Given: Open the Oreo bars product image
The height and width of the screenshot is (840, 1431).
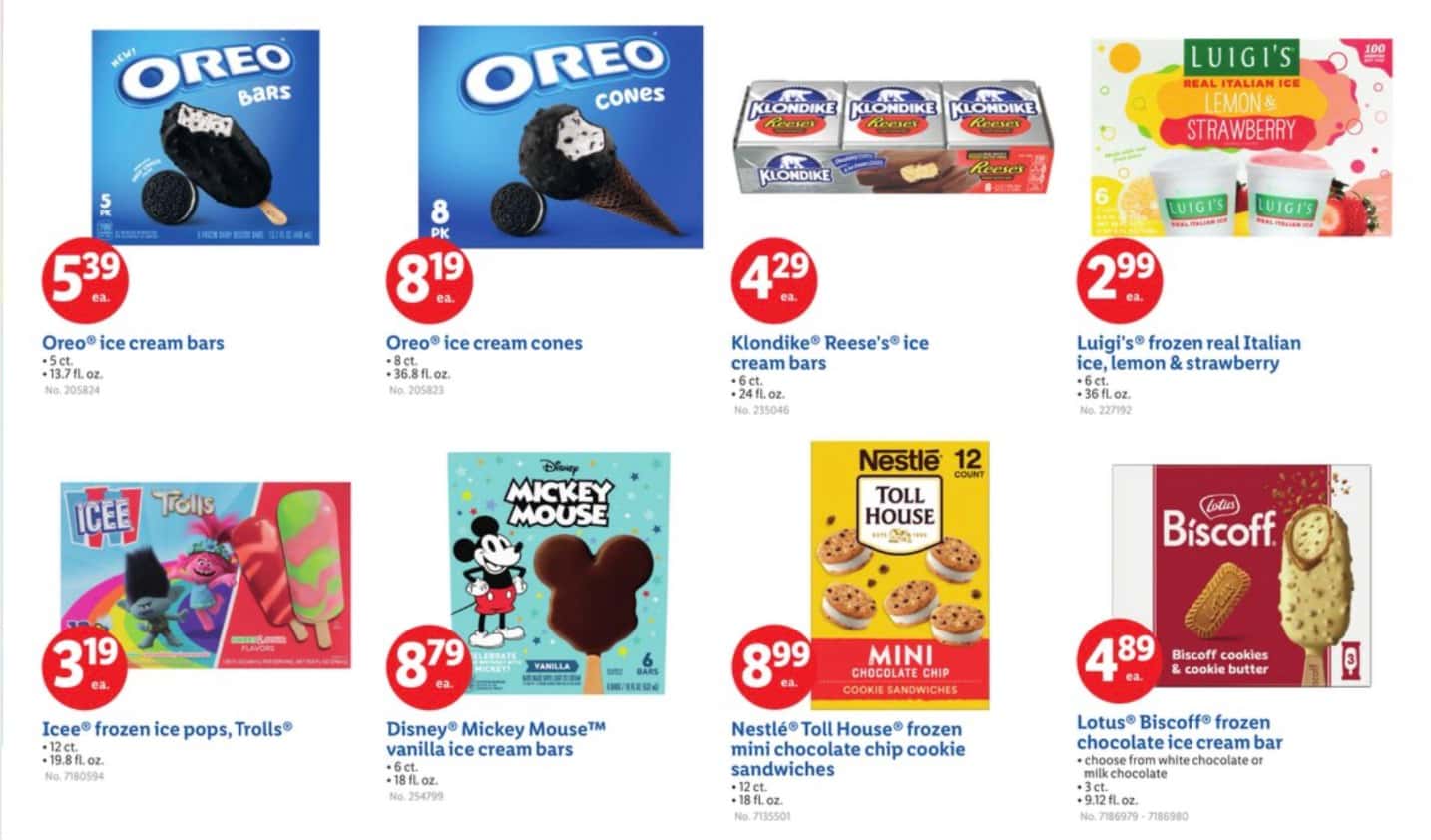Looking at the screenshot, I should [206, 139].
